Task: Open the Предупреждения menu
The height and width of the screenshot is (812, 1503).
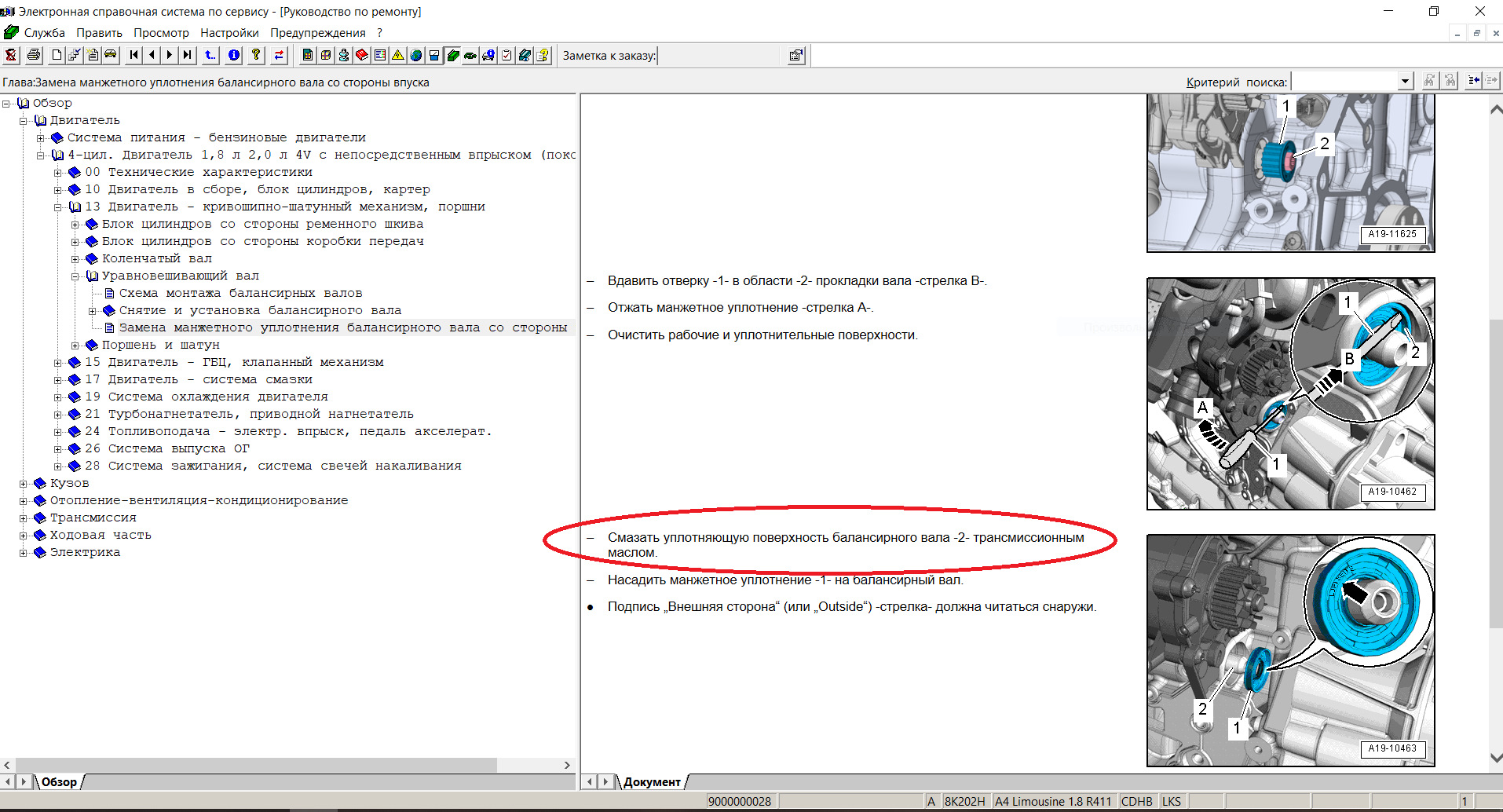Action: pos(317,33)
